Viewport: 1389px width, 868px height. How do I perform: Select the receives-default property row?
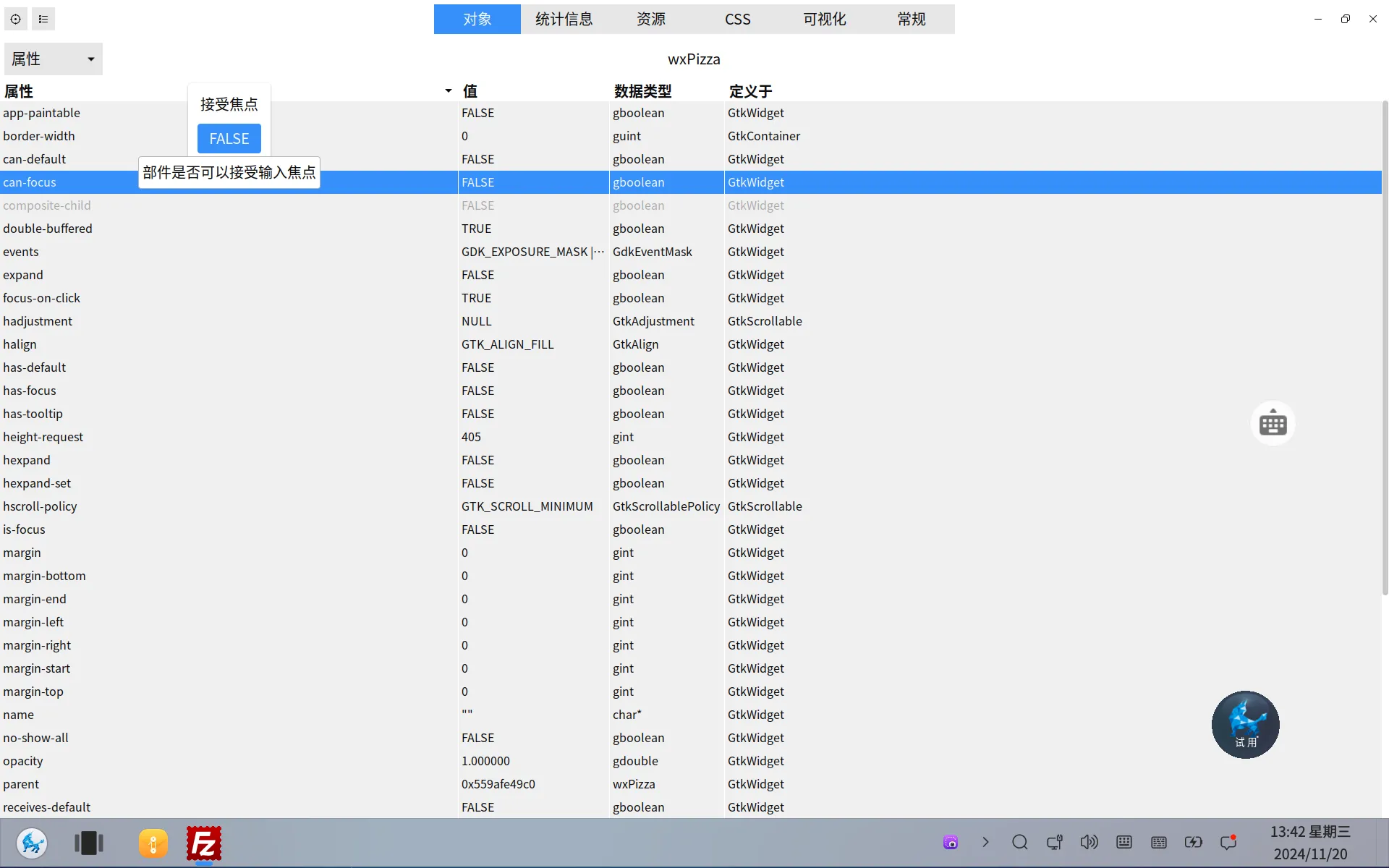click(691, 807)
